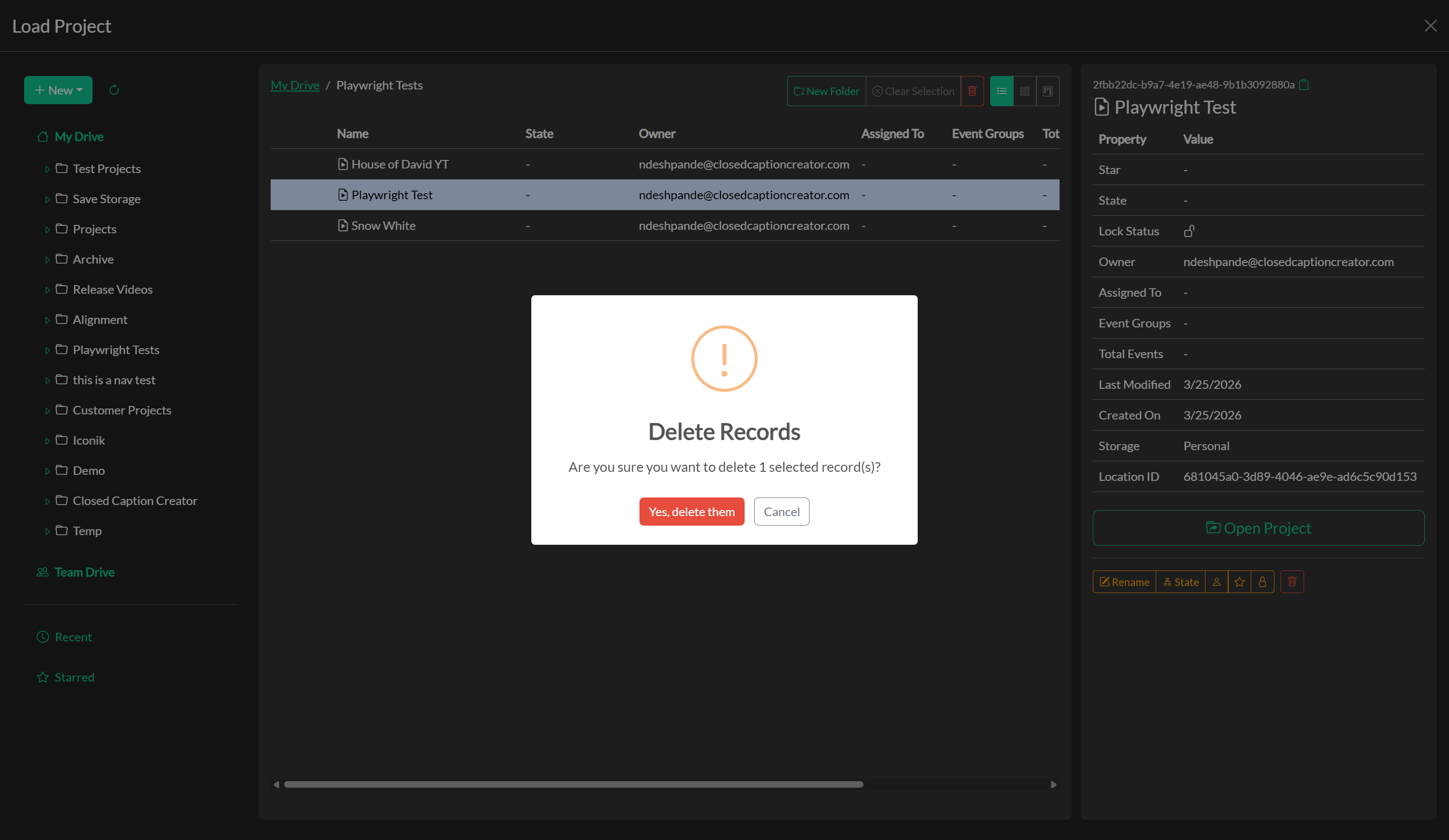This screenshot has height=840, width=1449.
Task: Expand the Test Projects folder
Action: pos(48,169)
